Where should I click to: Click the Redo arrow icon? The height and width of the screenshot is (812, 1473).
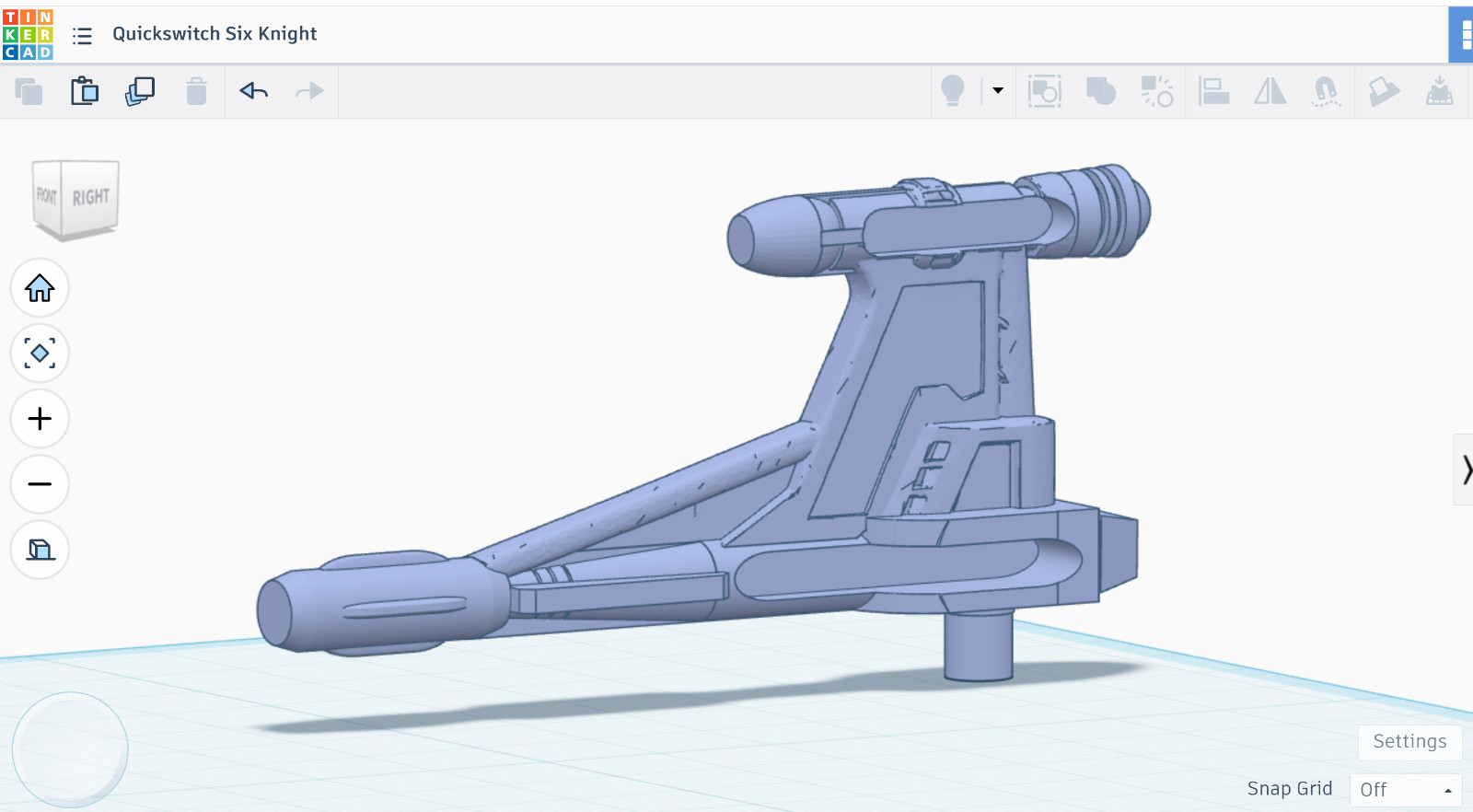tap(309, 90)
